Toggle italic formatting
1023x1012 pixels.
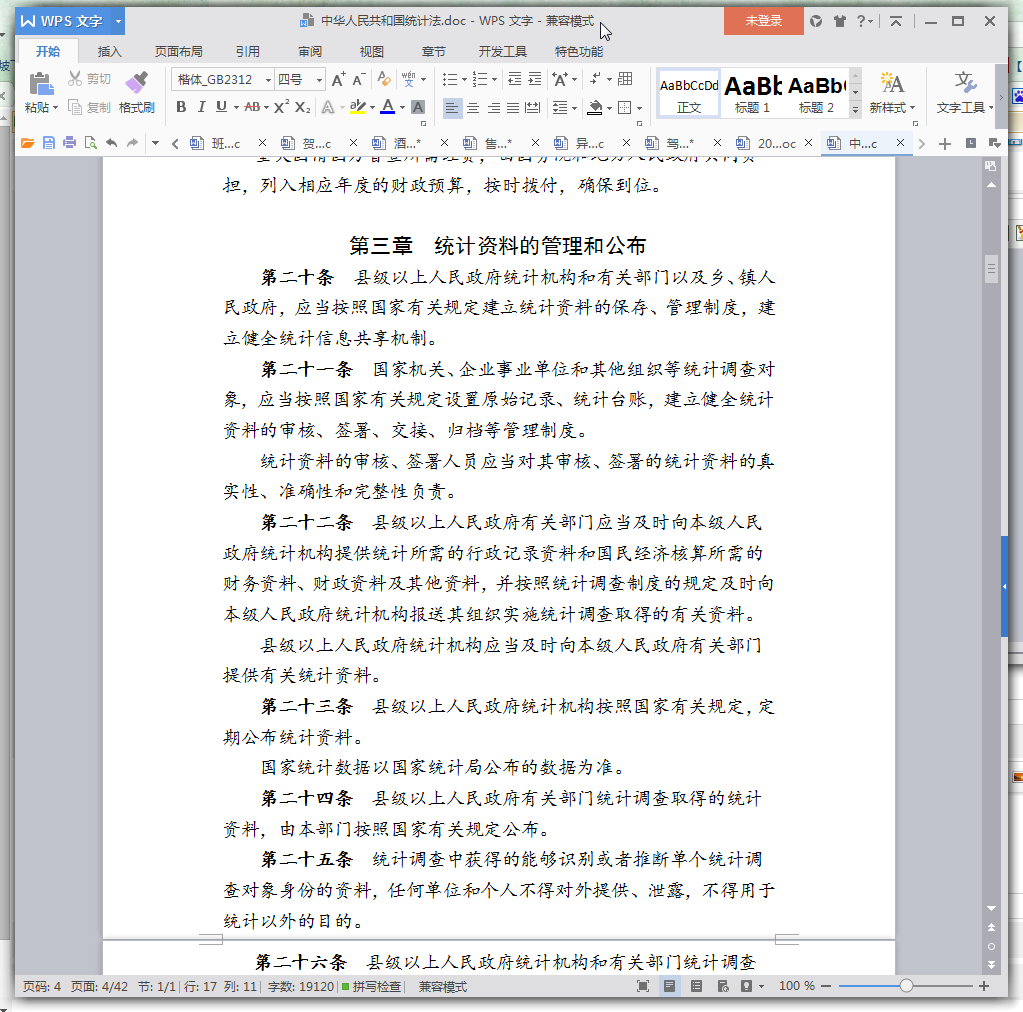click(201, 107)
